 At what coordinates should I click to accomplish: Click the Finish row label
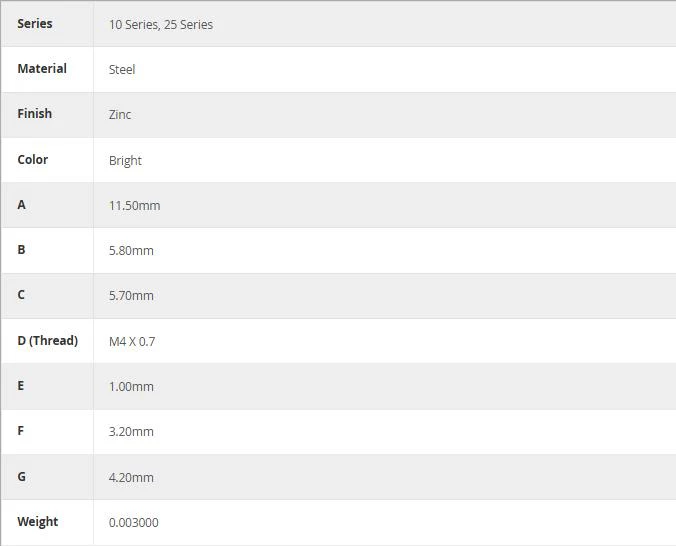click(34, 113)
